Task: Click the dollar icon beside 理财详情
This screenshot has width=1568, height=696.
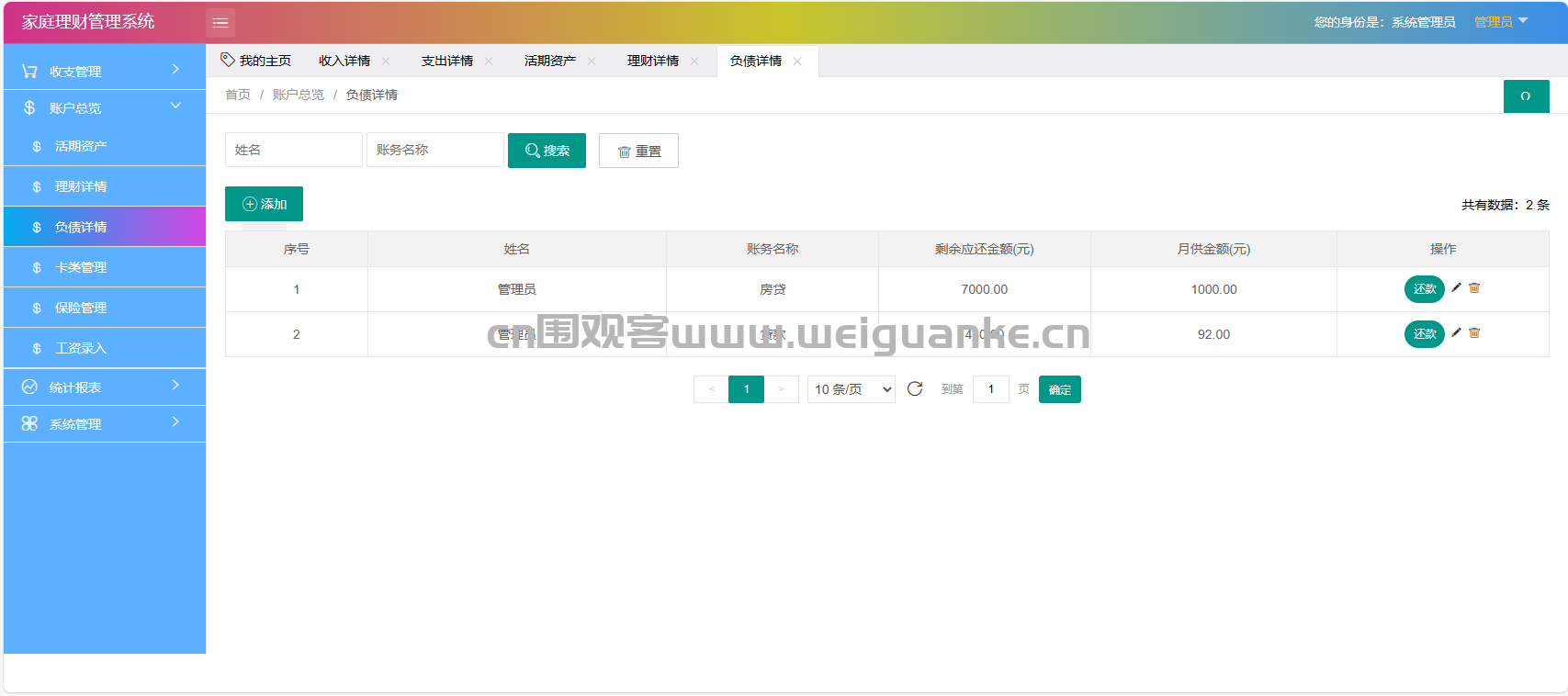Action: pyautogui.click(x=37, y=186)
